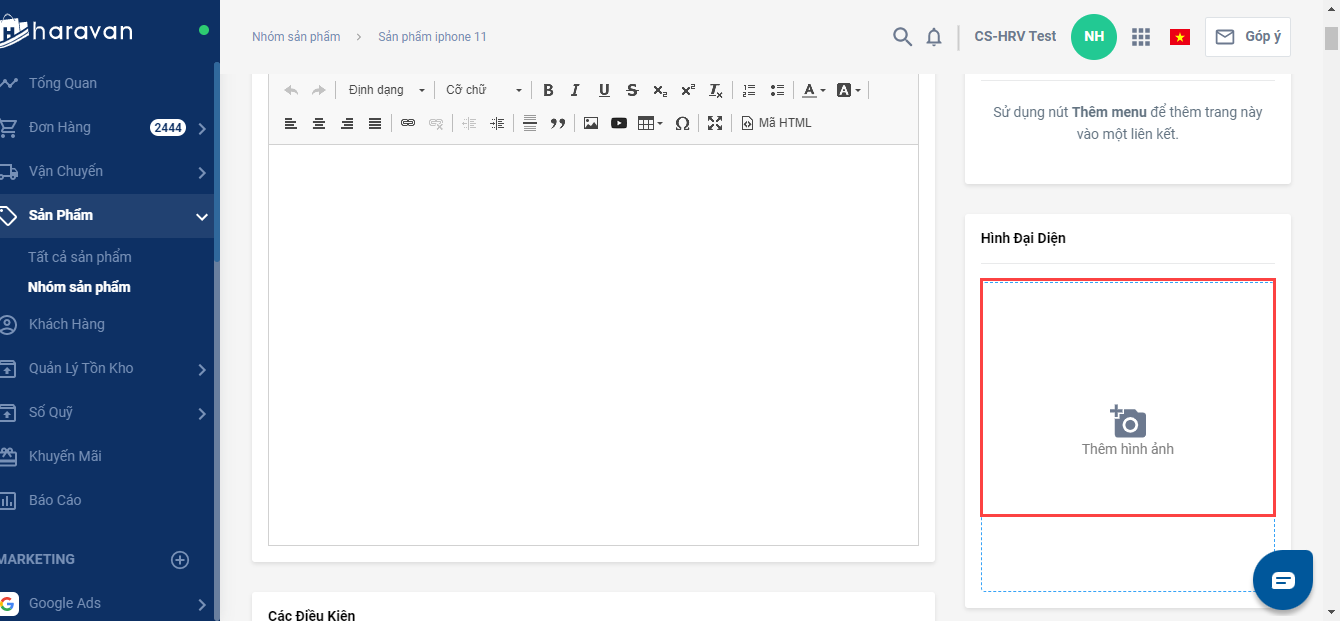
Task: Open the search magnifier in header
Action: 902,37
